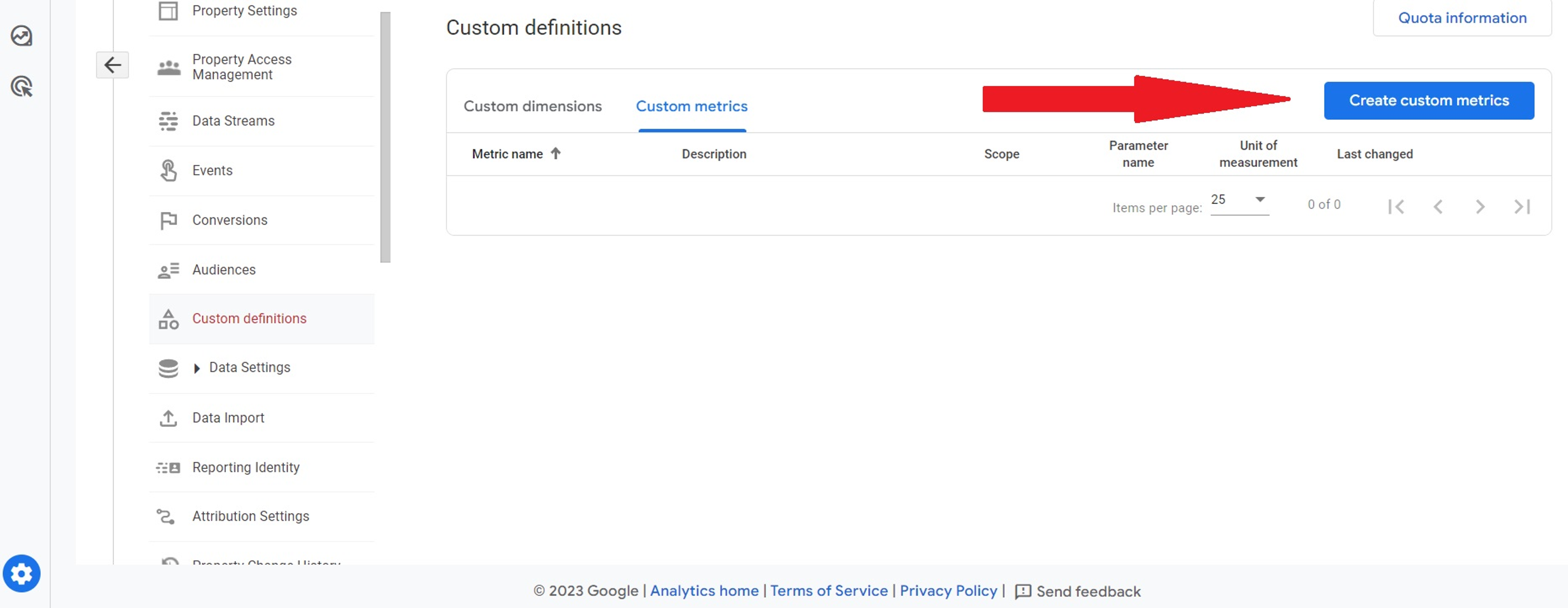Open the Advertising cursor icon

point(21,87)
